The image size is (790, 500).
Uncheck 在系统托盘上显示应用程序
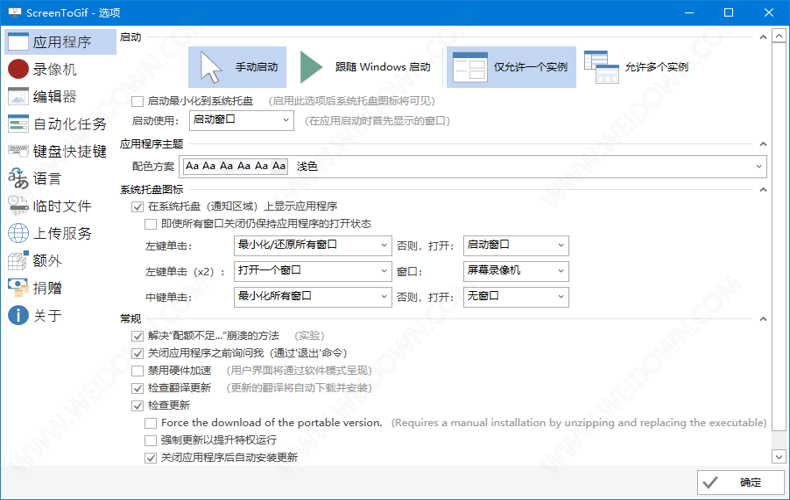137,207
